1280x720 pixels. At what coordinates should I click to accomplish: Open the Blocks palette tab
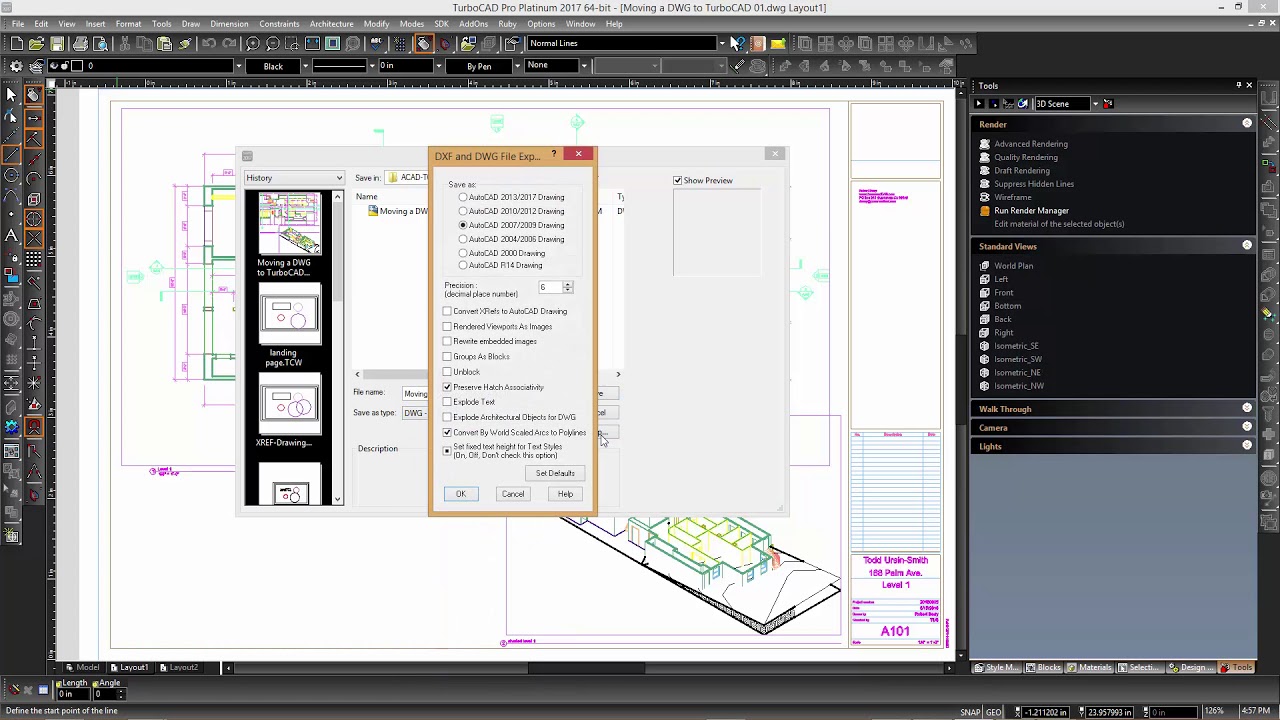(1043, 668)
